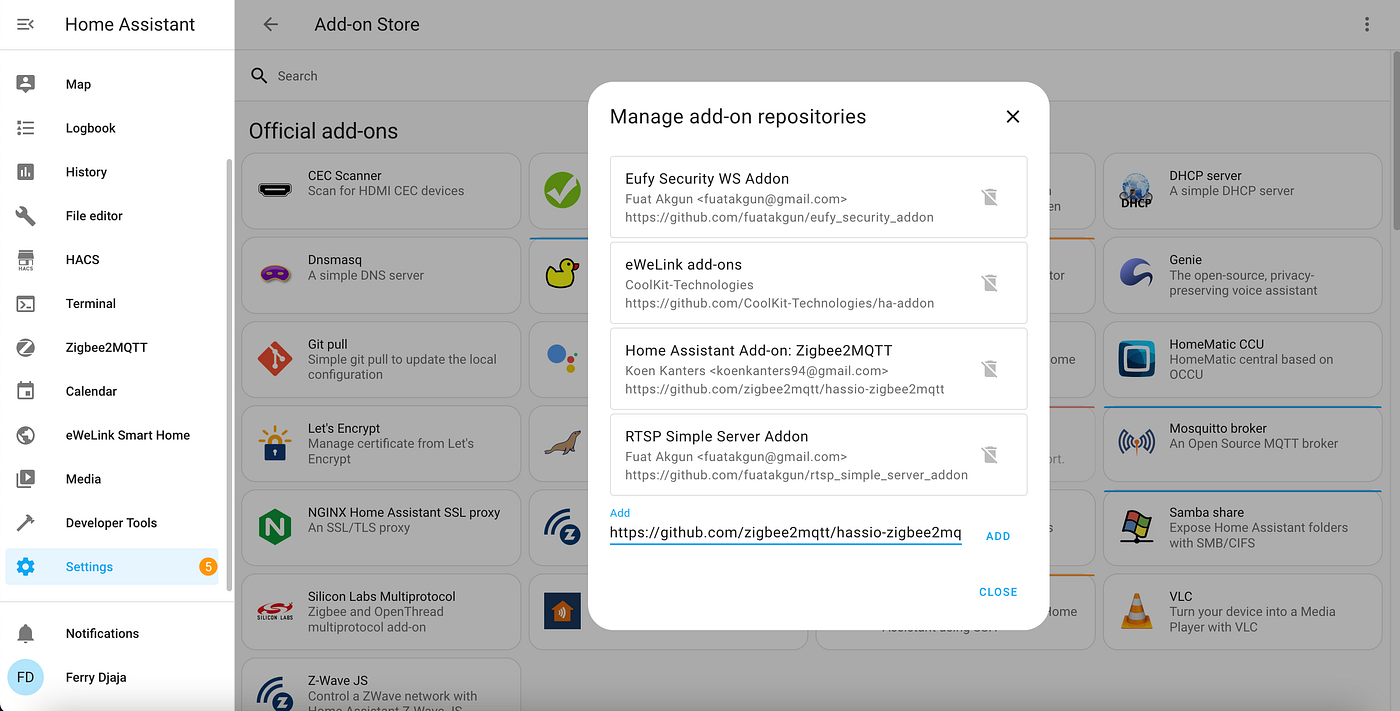Remove Eufy Security WS Addon repository

(x=989, y=197)
